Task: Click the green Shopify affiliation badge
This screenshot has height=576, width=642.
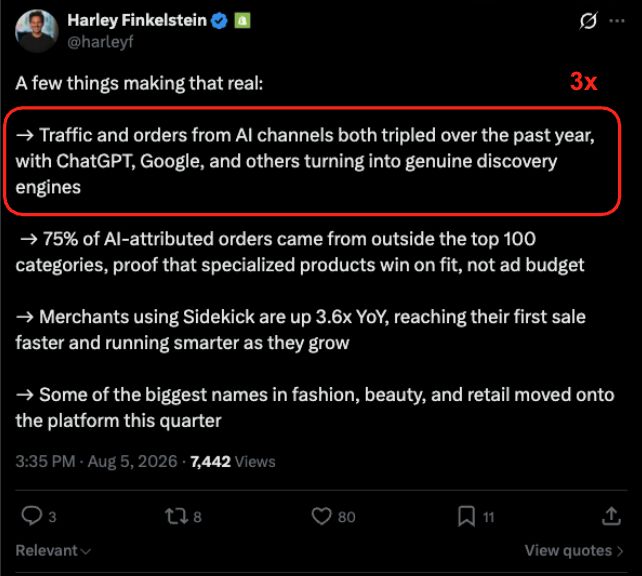Action: [x=242, y=20]
